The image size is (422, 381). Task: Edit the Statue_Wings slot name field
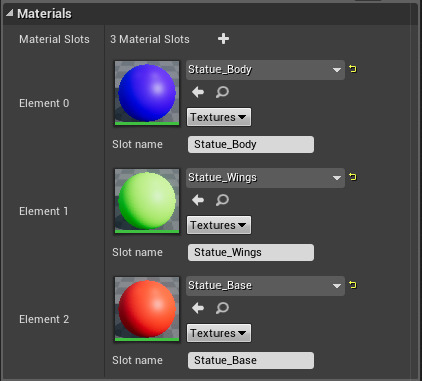click(251, 252)
